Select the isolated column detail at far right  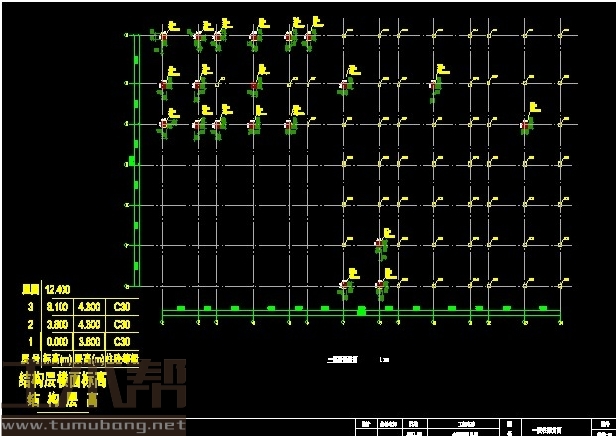526,125
